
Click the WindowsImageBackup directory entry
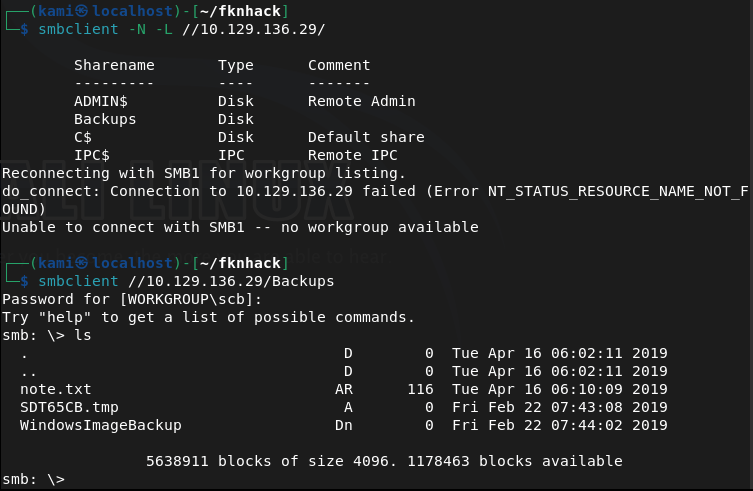tap(100, 425)
